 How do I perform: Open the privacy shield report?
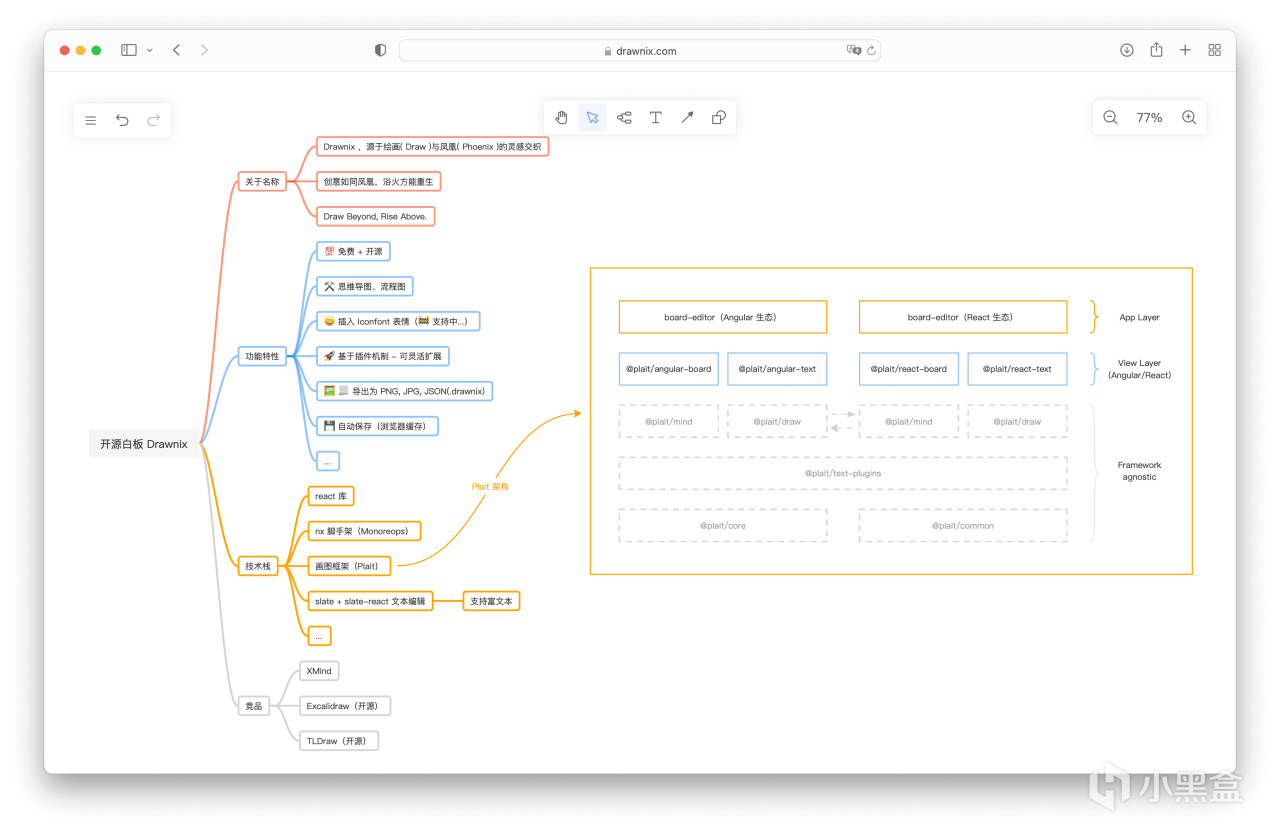pyautogui.click(x=380, y=50)
